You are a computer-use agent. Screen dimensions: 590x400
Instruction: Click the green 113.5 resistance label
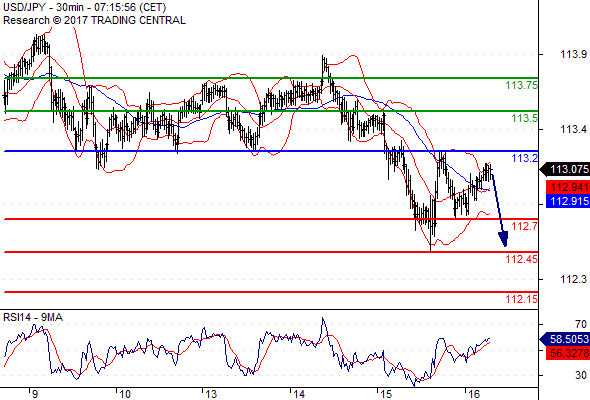[524, 118]
